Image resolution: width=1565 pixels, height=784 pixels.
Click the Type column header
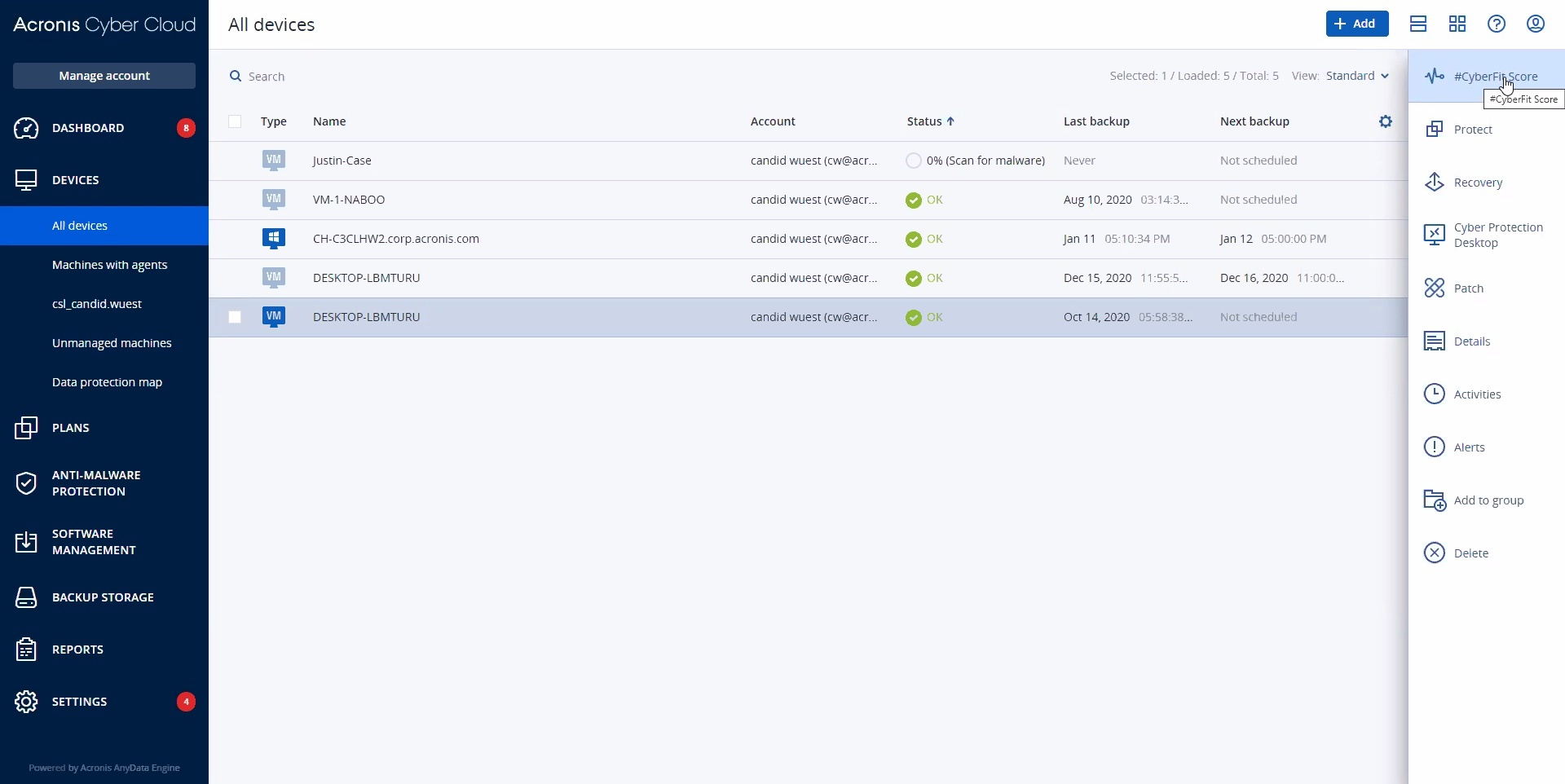[274, 121]
